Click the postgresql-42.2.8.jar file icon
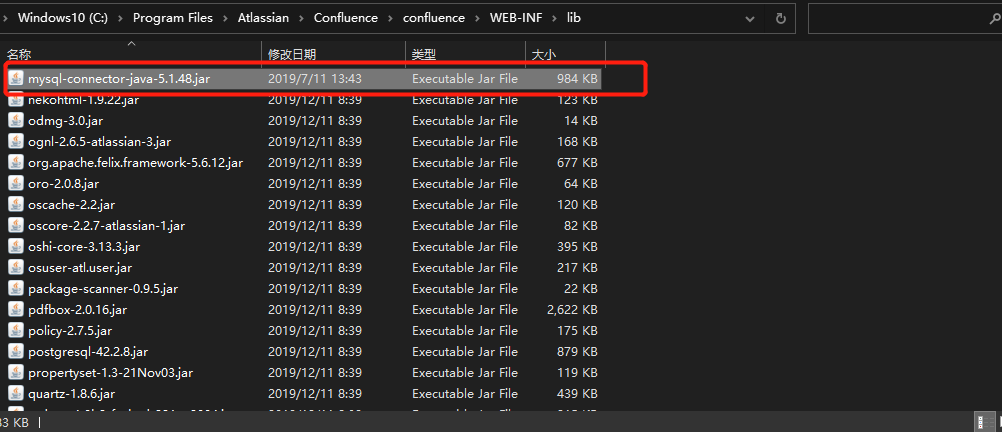Image resolution: width=1002 pixels, height=432 pixels. [x=15, y=352]
